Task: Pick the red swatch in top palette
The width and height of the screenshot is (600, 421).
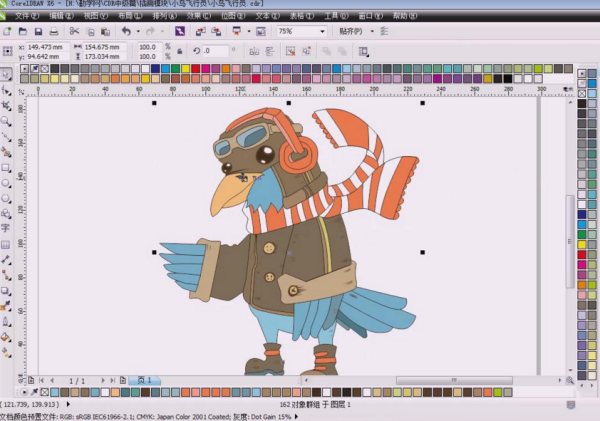Action: [x=196, y=69]
